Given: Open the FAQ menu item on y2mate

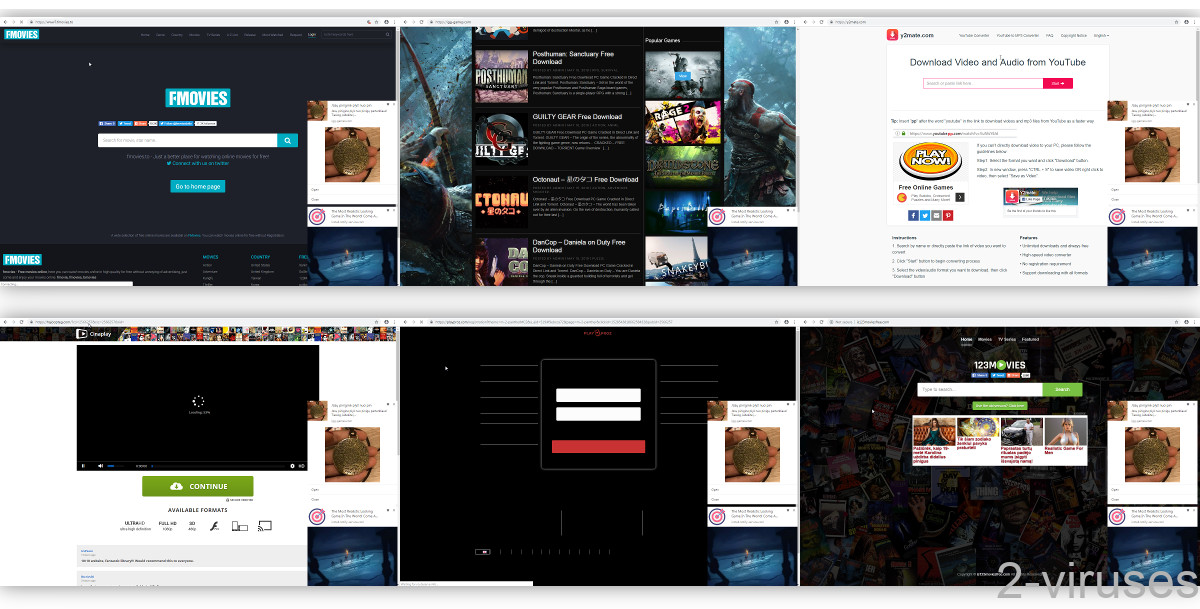Looking at the screenshot, I should coord(1049,35).
